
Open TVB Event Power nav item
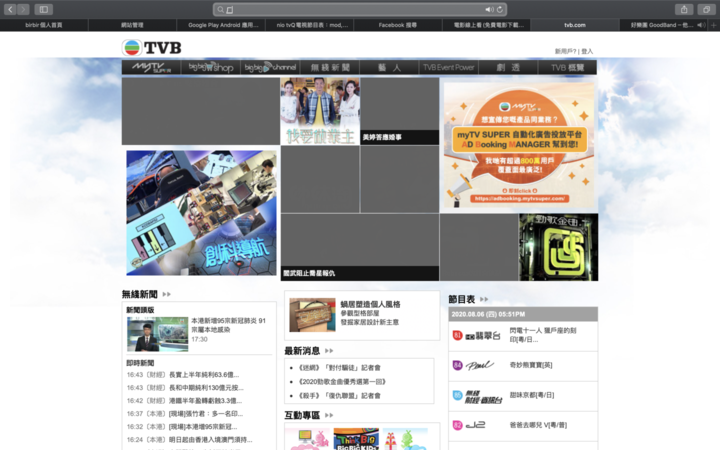pyautogui.click(x=449, y=68)
